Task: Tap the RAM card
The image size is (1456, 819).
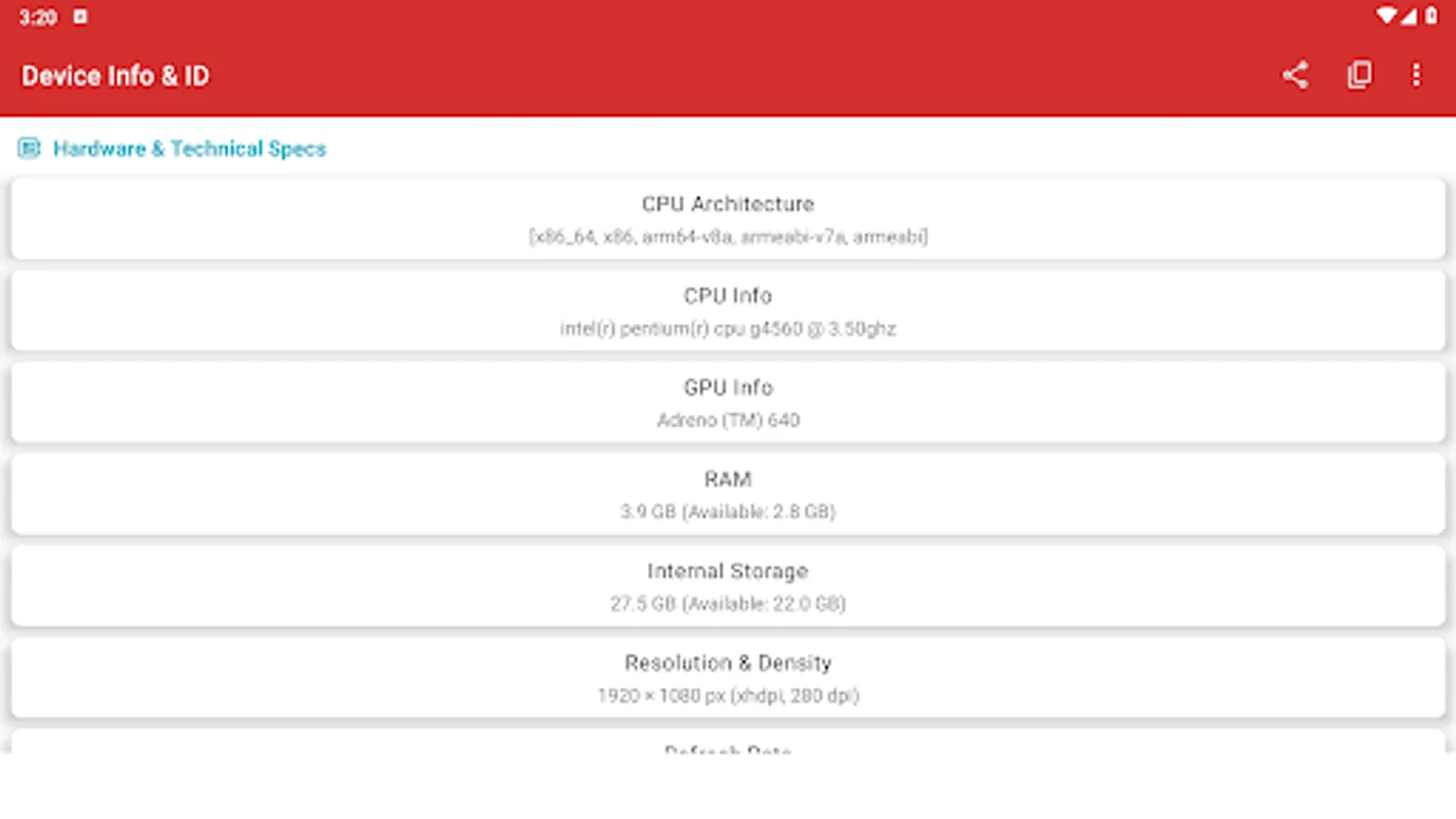Action: point(728,494)
